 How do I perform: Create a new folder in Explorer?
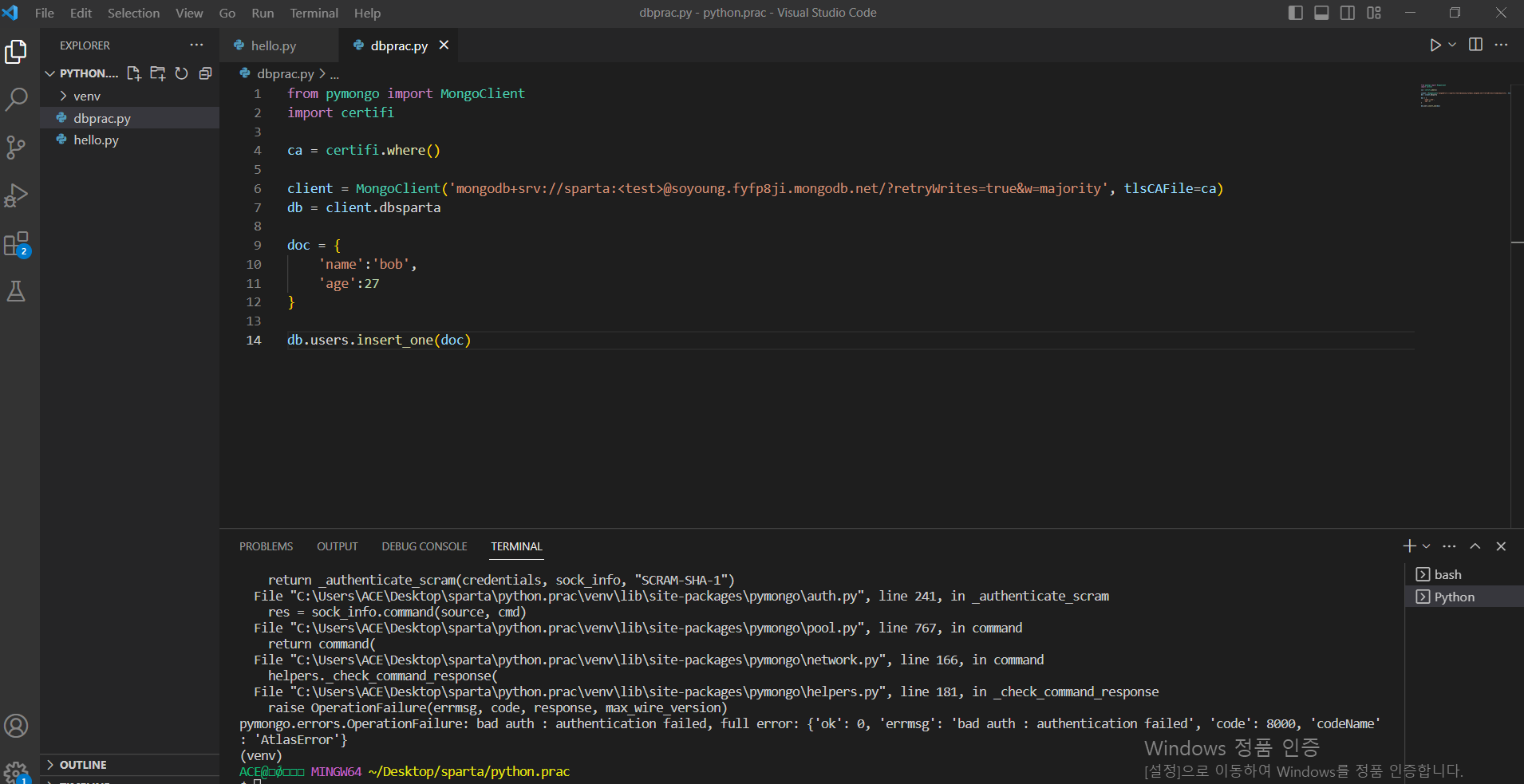[158, 73]
